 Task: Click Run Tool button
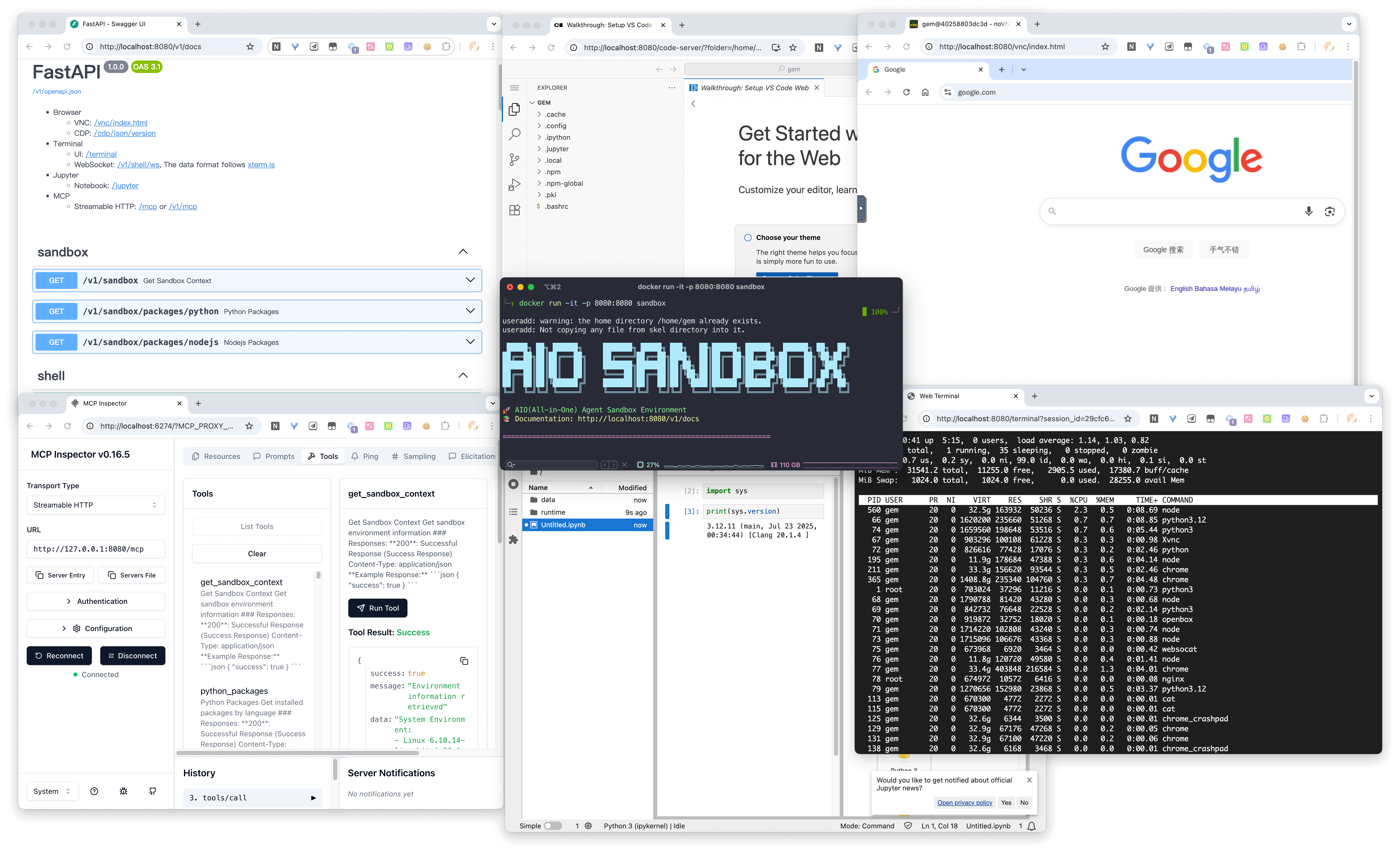click(x=378, y=608)
